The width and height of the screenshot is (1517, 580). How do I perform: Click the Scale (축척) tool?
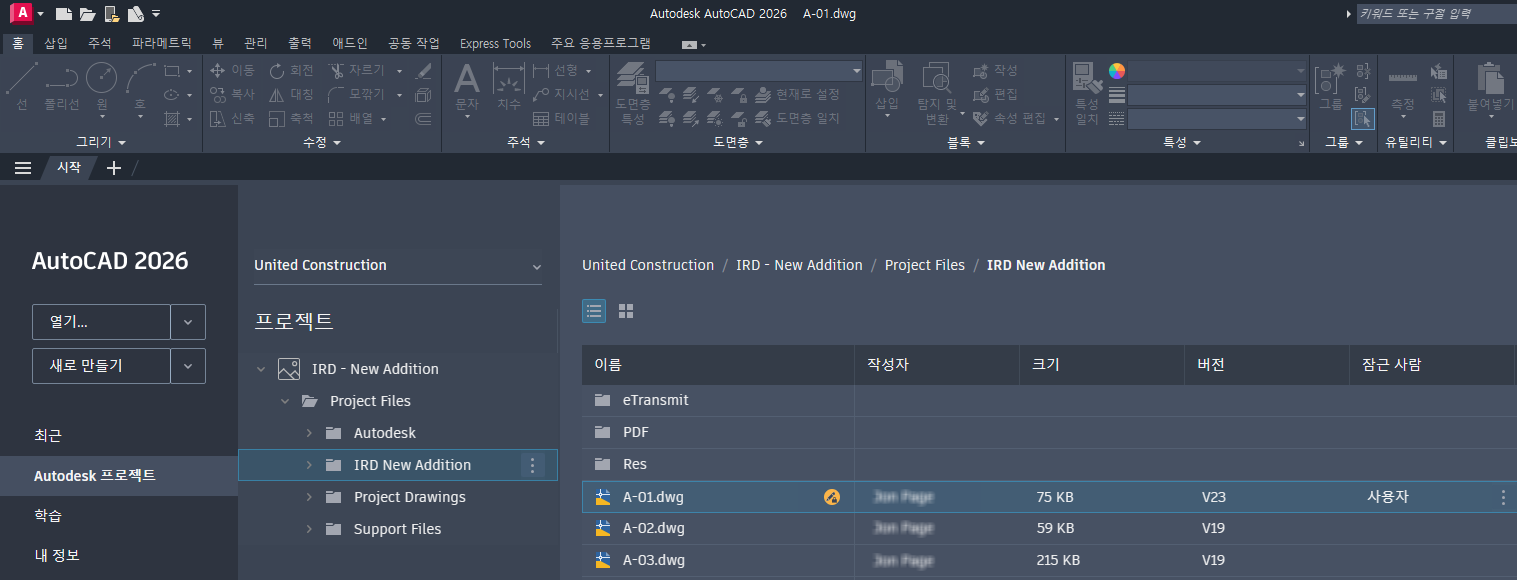(x=291, y=118)
